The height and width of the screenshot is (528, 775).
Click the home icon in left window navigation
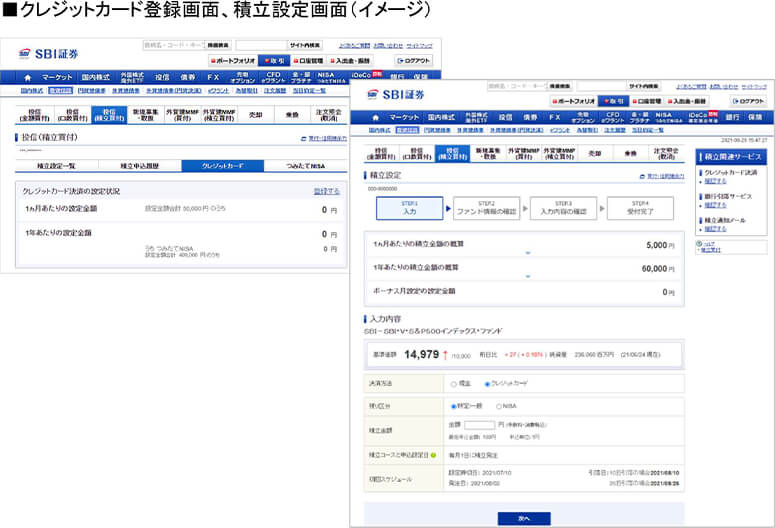click(x=28, y=77)
